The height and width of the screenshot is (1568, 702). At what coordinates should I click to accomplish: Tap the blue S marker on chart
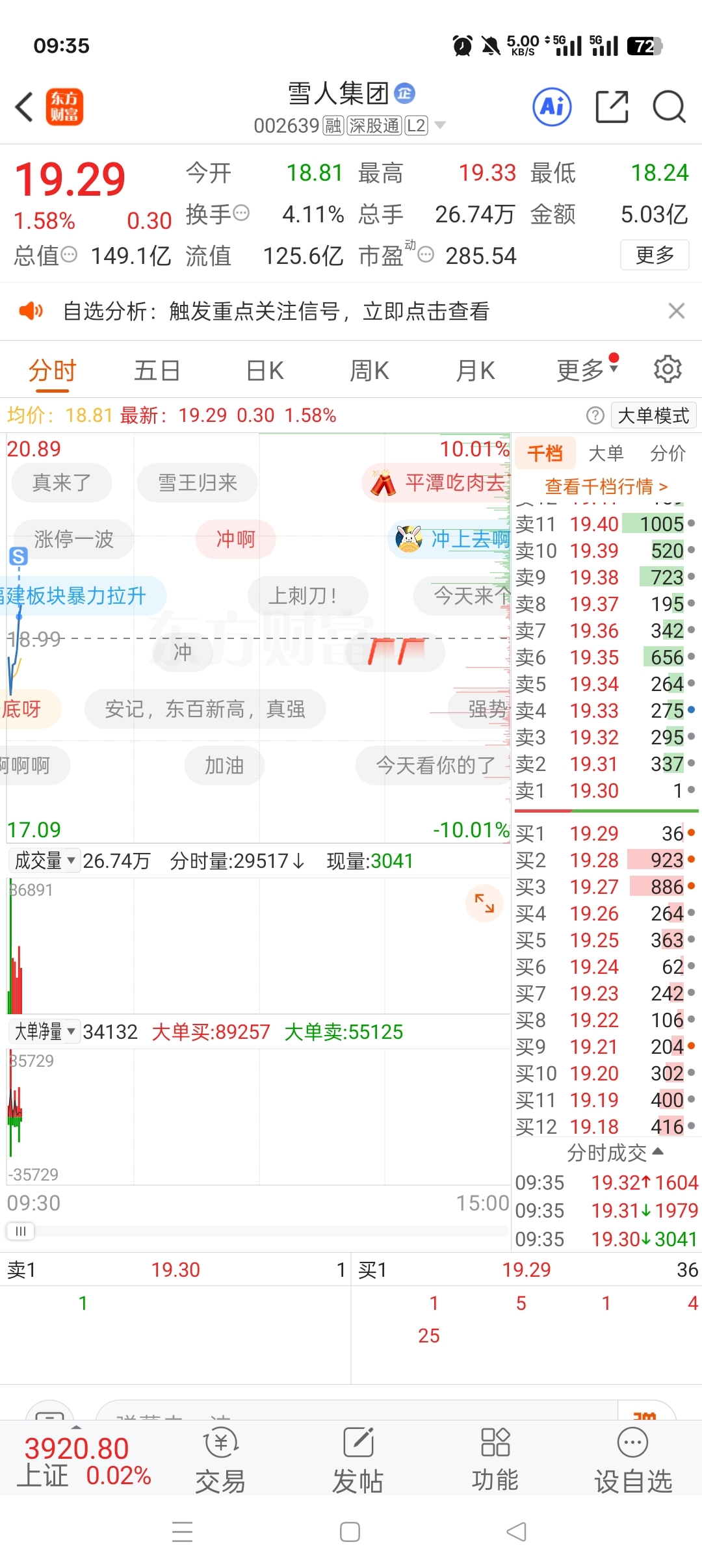(18, 556)
